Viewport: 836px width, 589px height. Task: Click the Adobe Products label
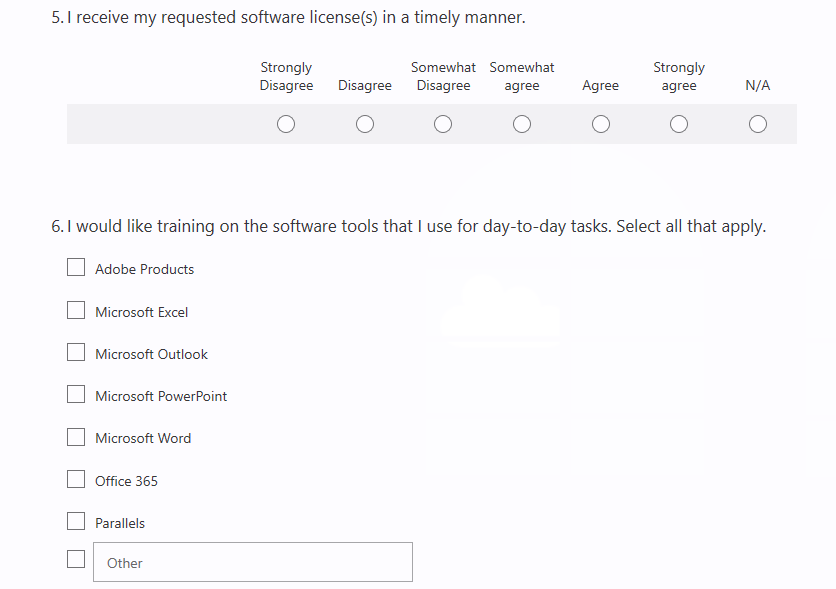click(144, 270)
